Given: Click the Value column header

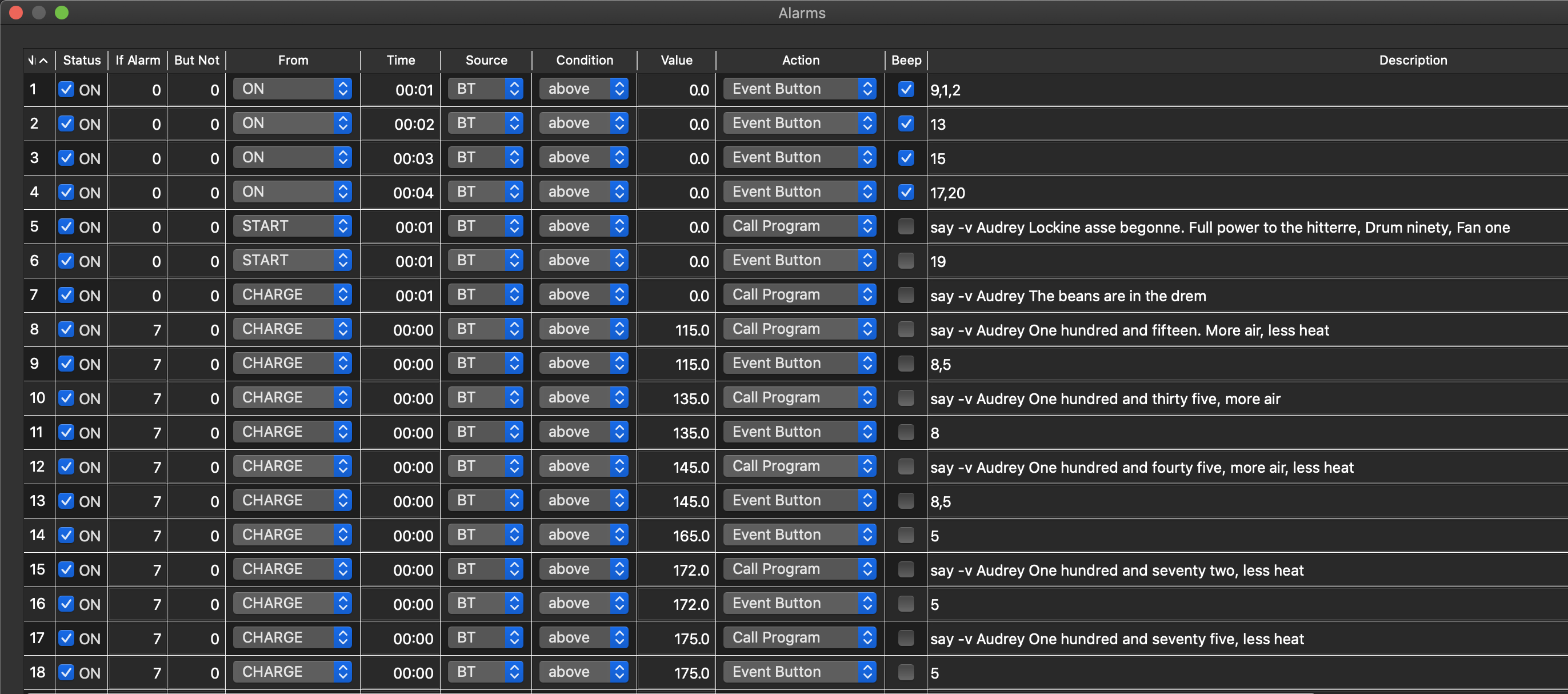Looking at the screenshot, I should (x=676, y=60).
